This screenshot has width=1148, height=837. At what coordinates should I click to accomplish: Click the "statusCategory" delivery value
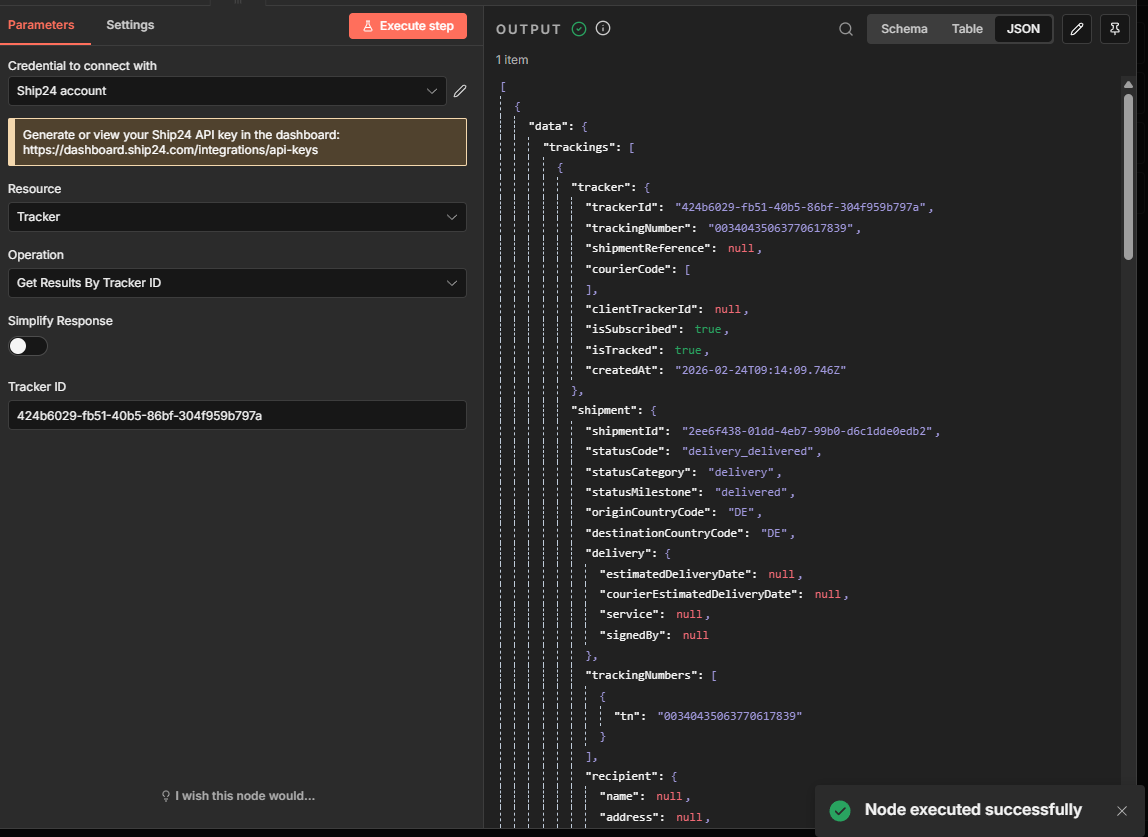pyautogui.click(x=741, y=472)
